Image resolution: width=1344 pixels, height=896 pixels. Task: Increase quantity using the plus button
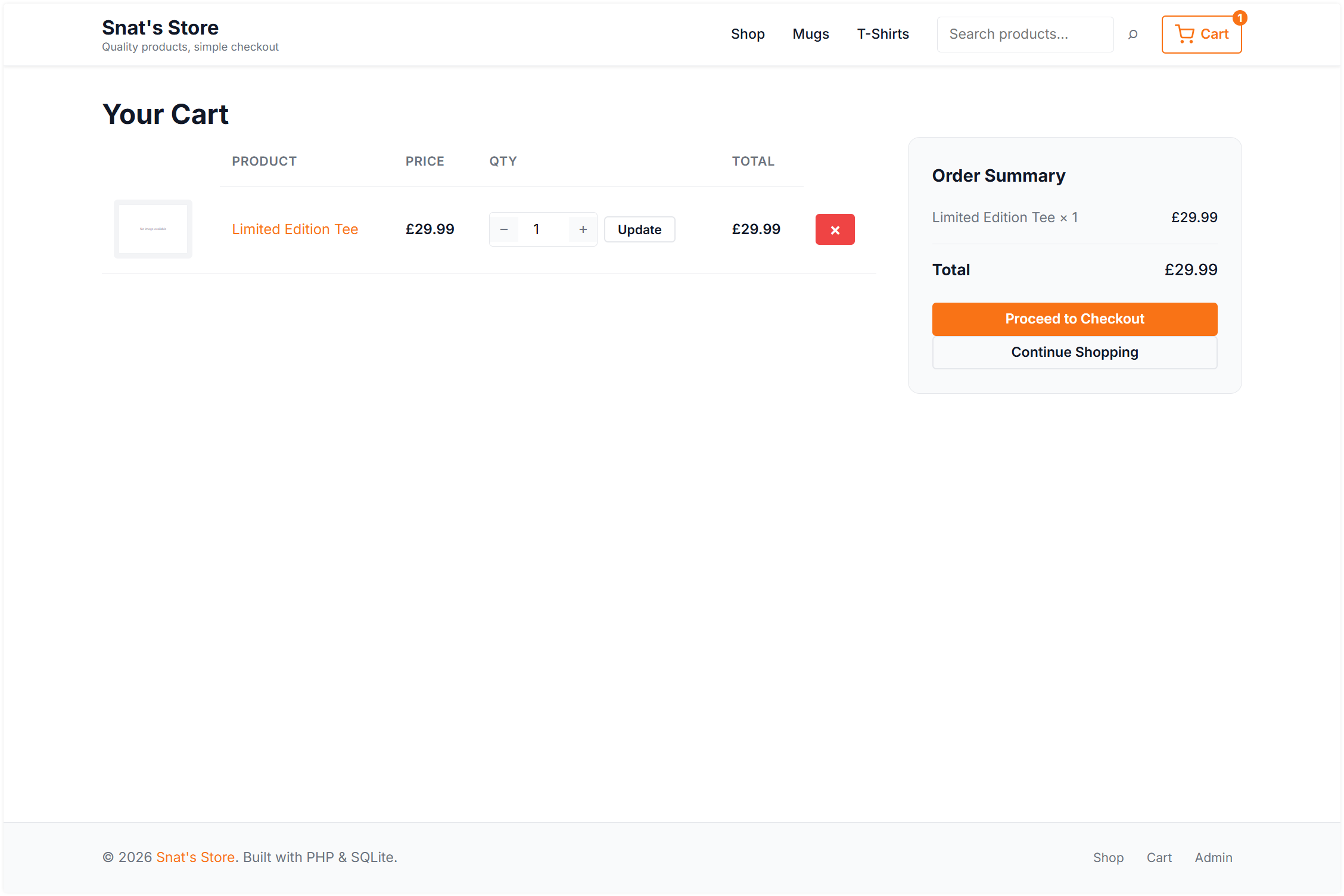pyautogui.click(x=582, y=229)
